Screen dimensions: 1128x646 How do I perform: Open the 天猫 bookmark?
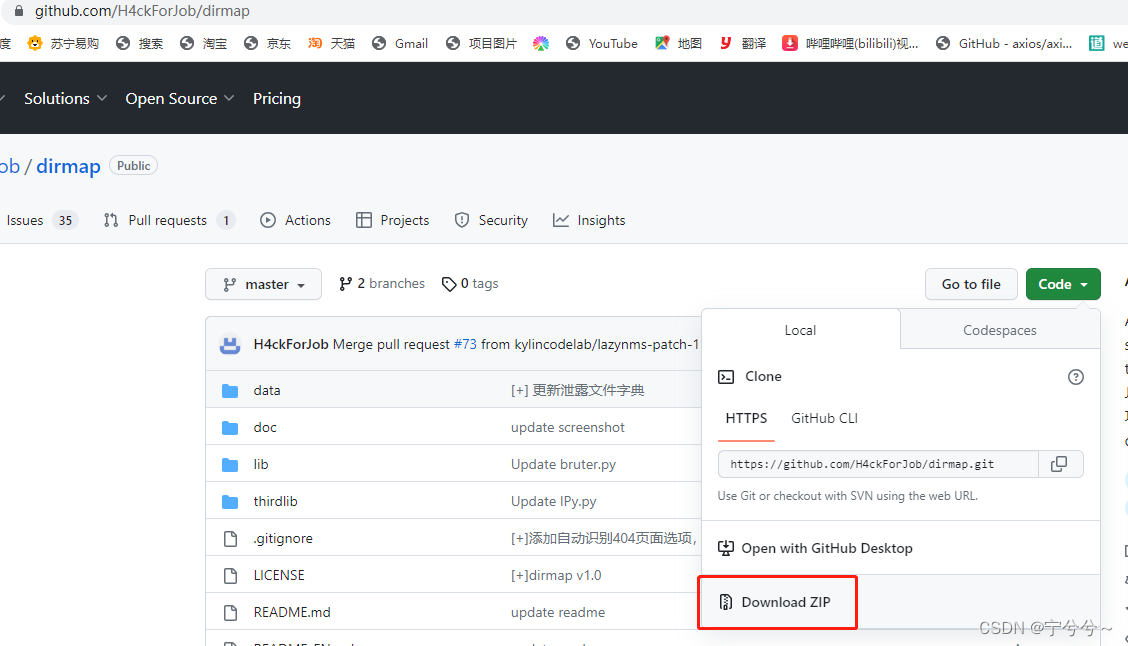click(332, 43)
